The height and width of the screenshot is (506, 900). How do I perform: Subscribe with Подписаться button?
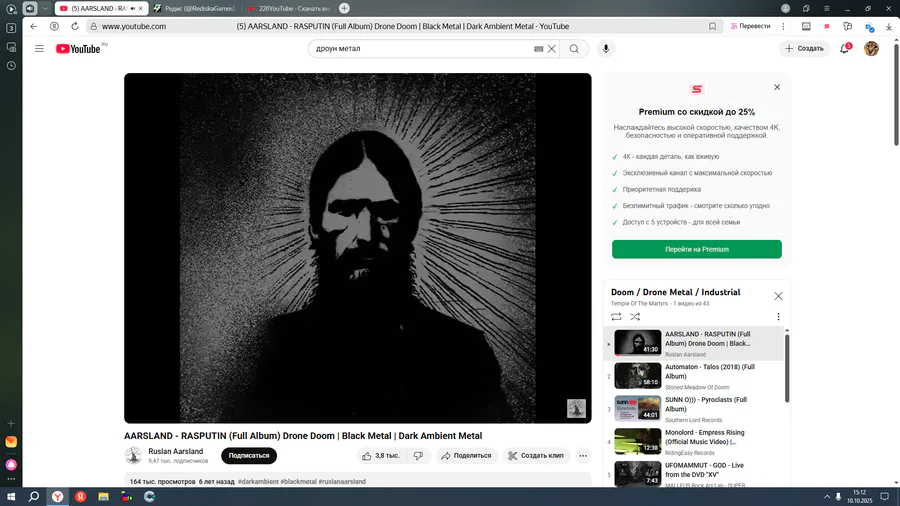click(x=249, y=456)
